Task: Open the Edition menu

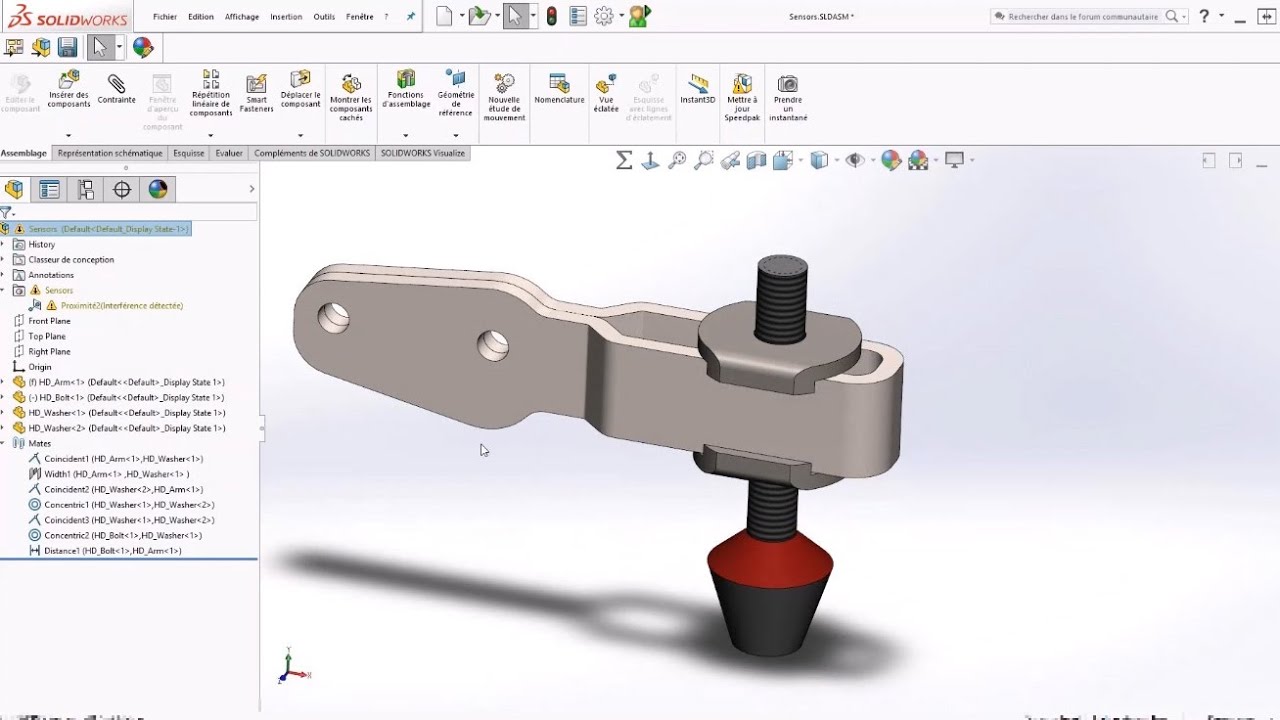Action: (201, 17)
